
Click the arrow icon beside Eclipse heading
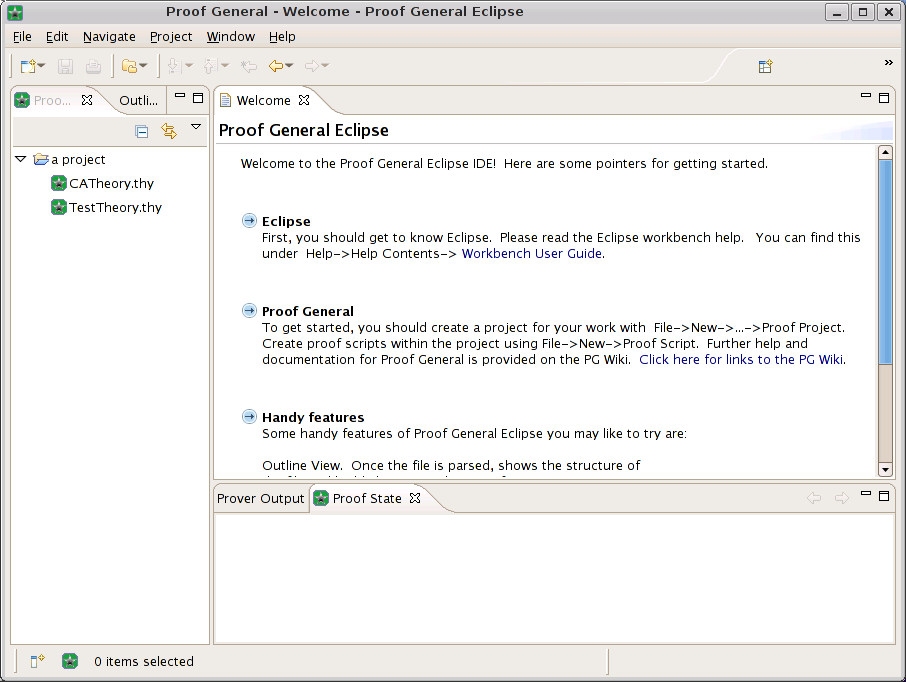[x=249, y=221]
